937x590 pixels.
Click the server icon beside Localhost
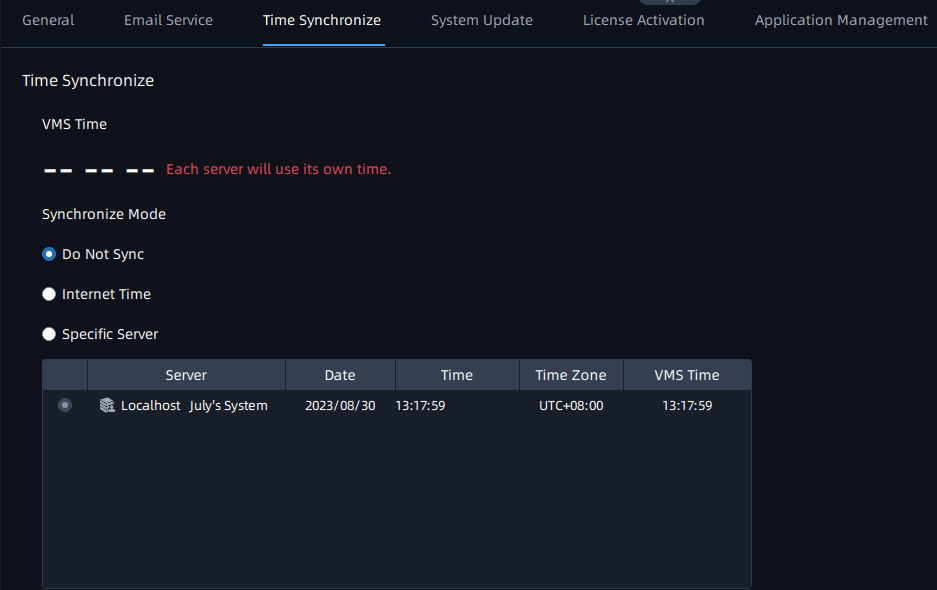pos(107,405)
